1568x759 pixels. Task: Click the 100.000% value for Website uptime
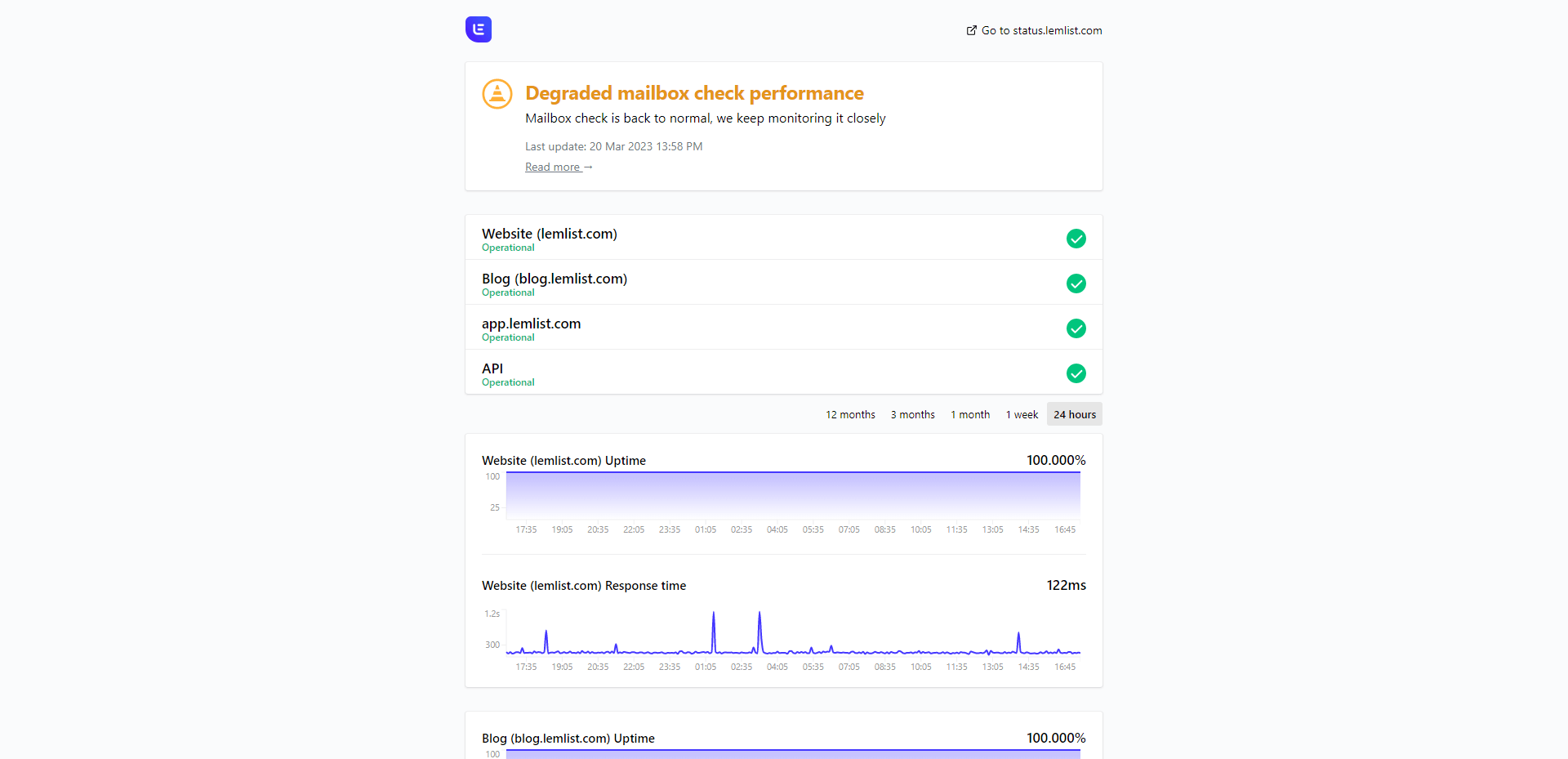tap(1056, 460)
